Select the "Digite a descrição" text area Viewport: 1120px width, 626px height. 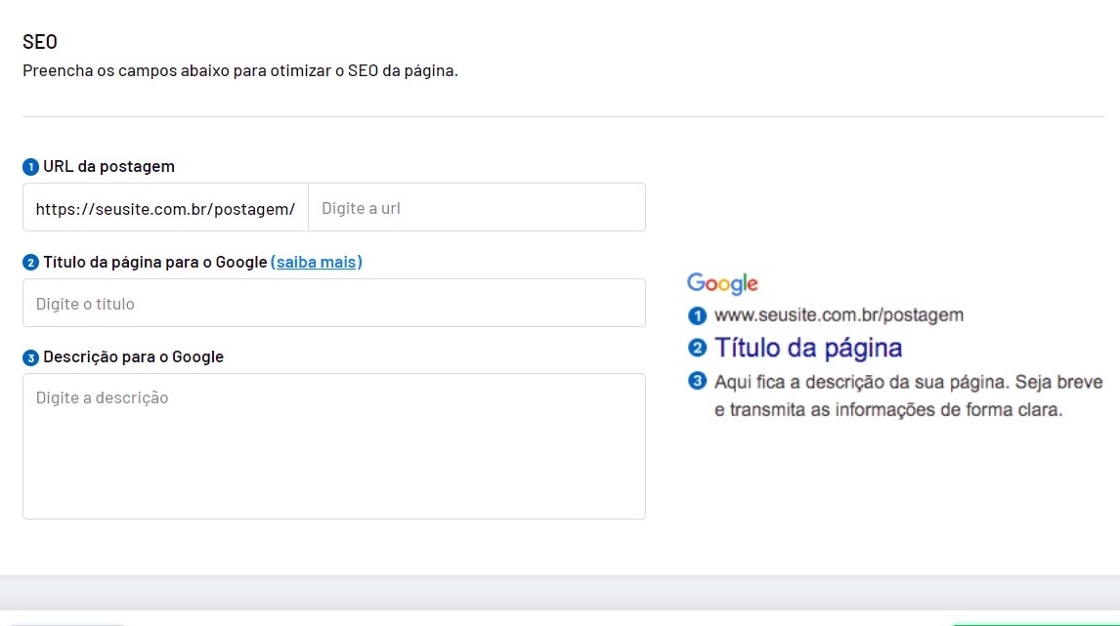click(x=333, y=446)
